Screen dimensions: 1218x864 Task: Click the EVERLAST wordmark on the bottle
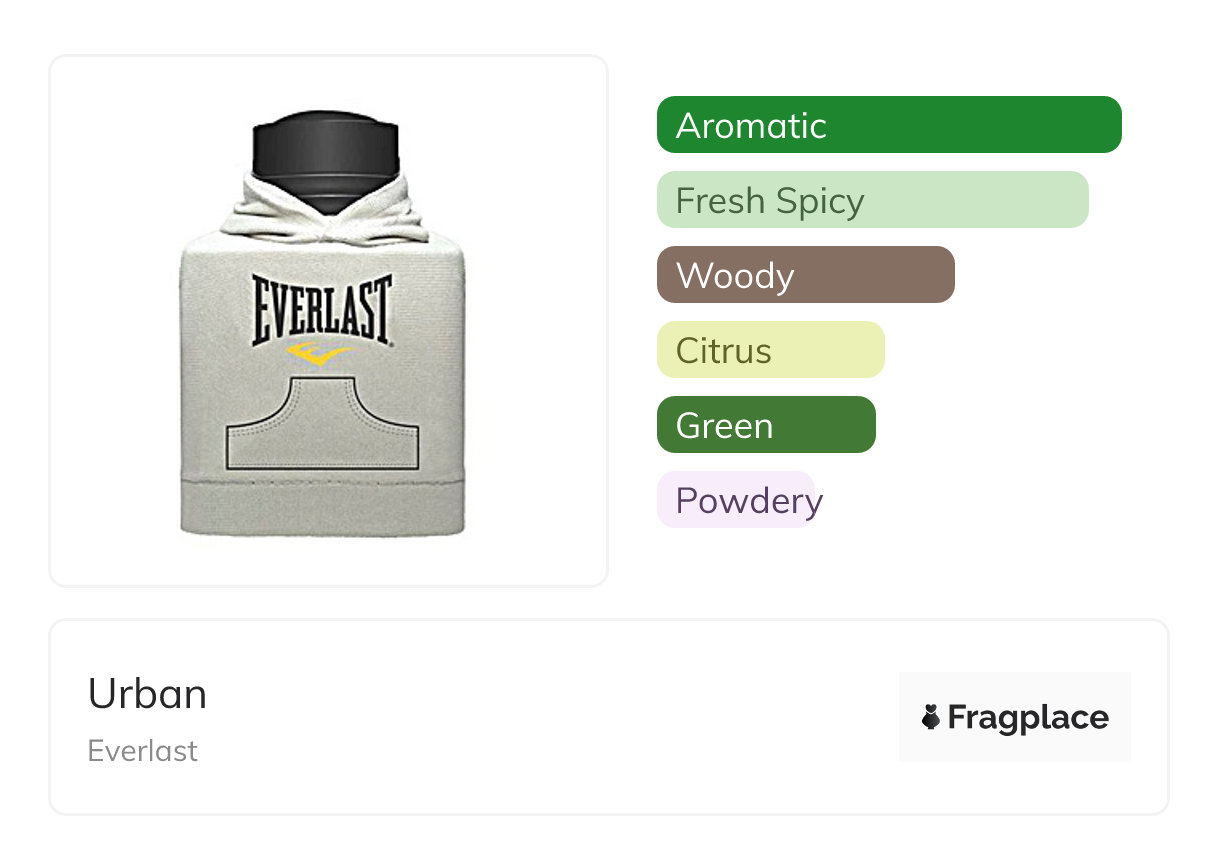click(320, 308)
